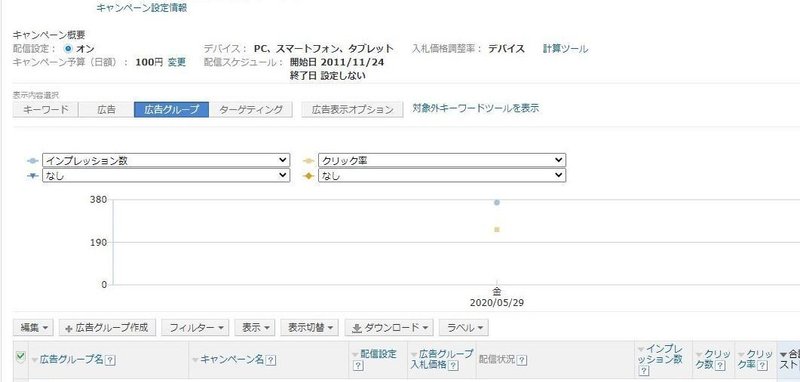
Task: Click help icon beside 広告グループ名 column
Action: click(x=110, y=360)
